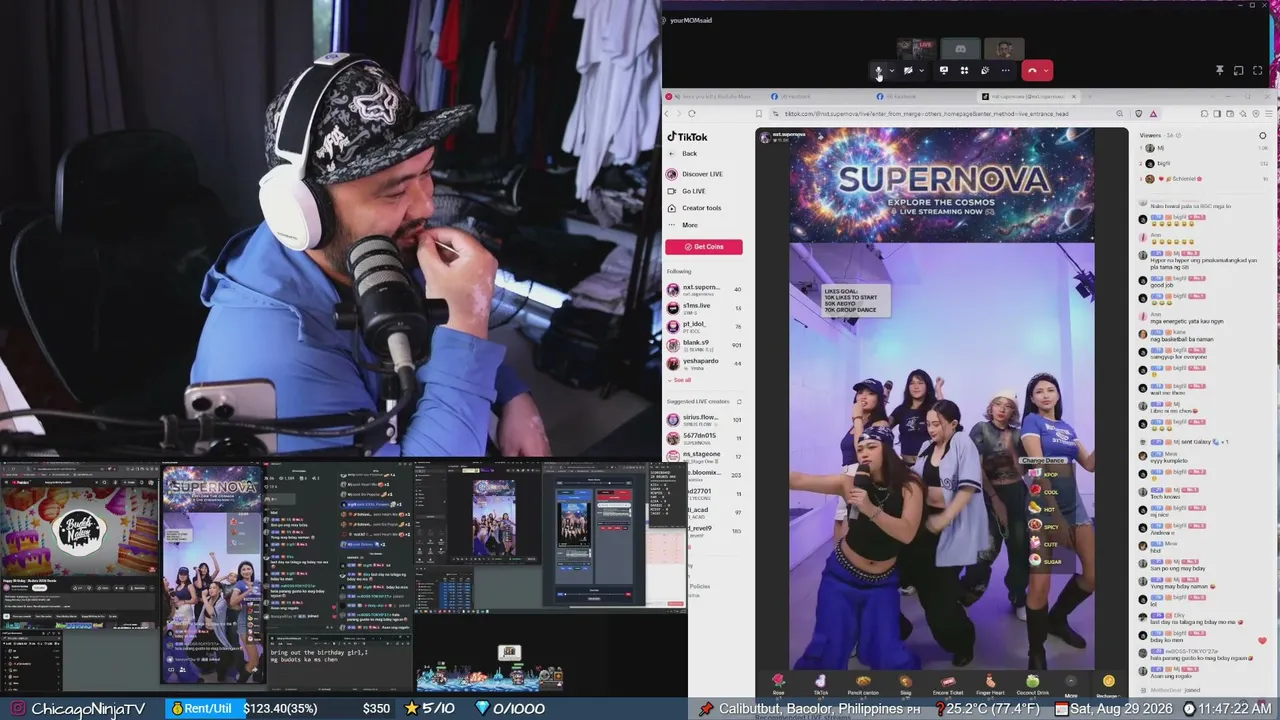Open the activities grid icon in call bar
Image resolution: width=1280 pixels, height=720 pixels.
tap(964, 71)
